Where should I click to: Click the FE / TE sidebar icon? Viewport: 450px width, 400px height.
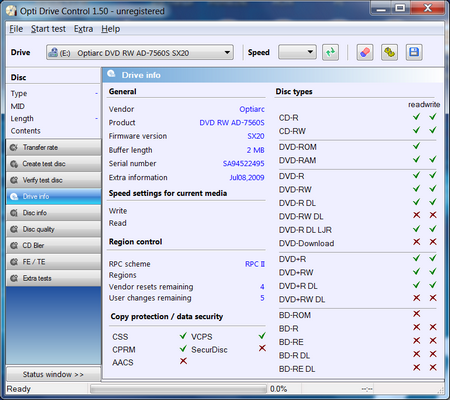click(14, 262)
